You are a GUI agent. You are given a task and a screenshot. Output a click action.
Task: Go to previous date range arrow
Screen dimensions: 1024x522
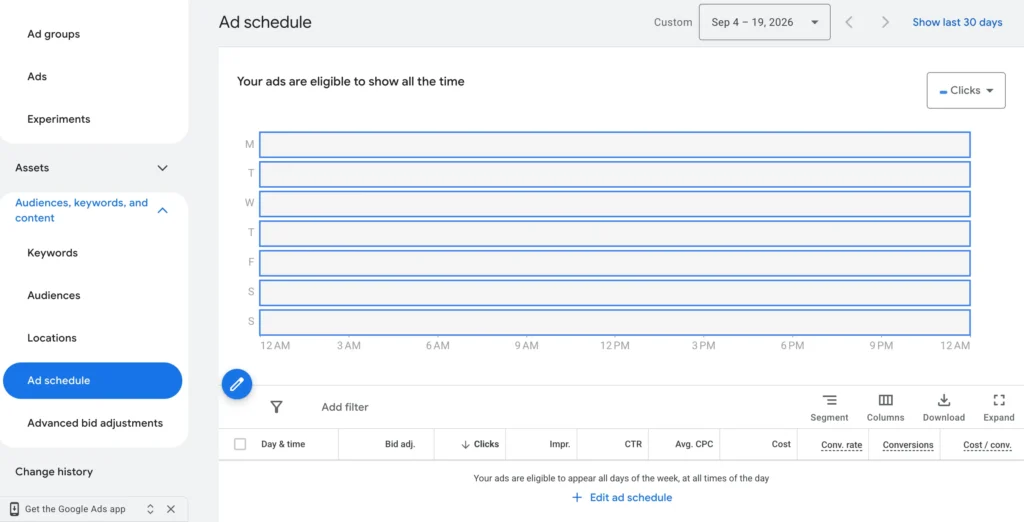click(x=849, y=22)
